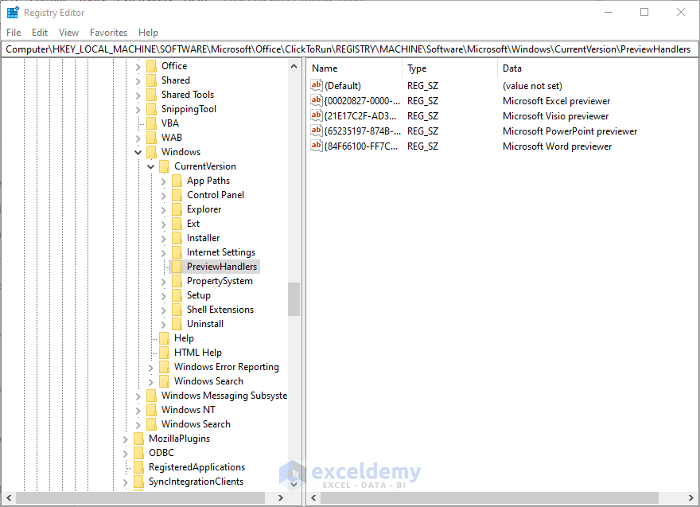
Task: Click the ODBC folder icon
Action: pyautogui.click(x=139, y=453)
